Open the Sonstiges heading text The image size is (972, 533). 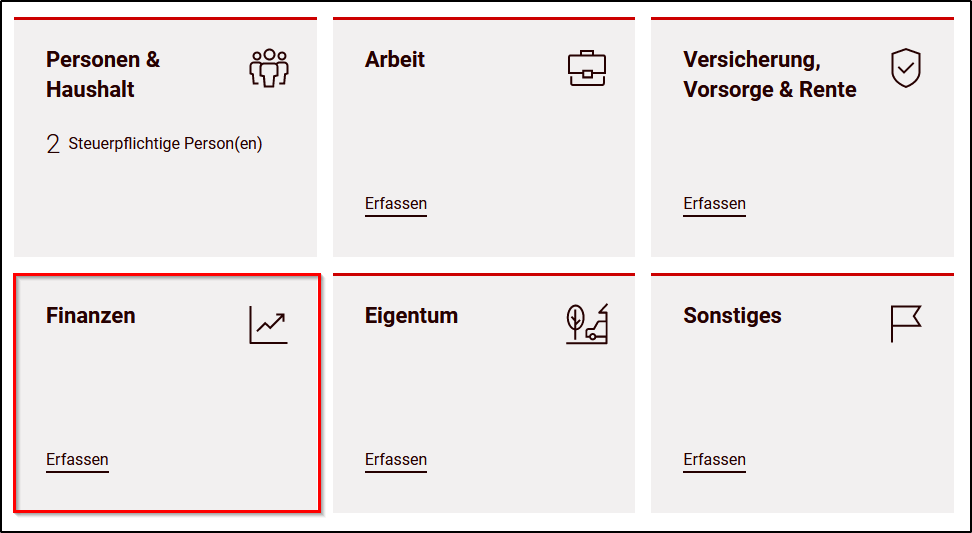732,315
